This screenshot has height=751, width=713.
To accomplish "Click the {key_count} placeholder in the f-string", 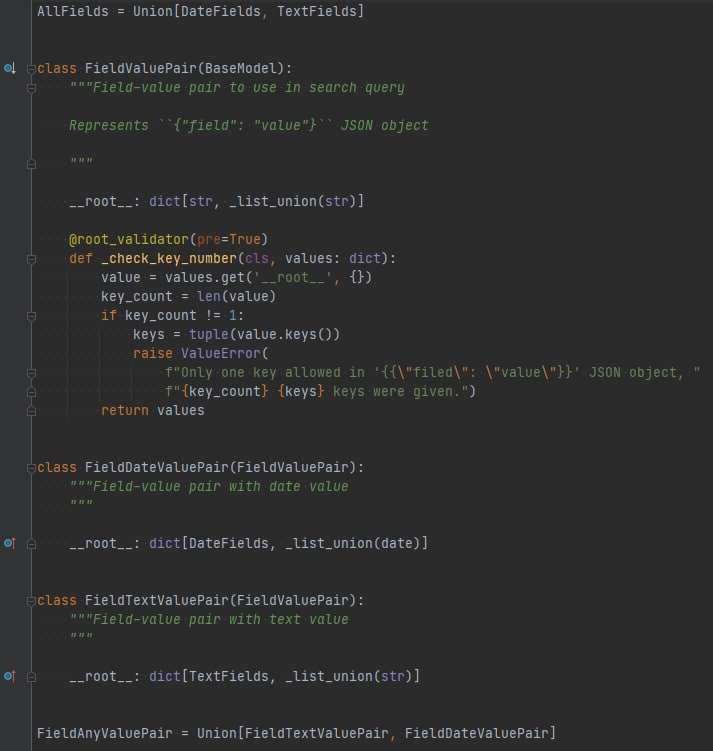I will click(x=225, y=391).
